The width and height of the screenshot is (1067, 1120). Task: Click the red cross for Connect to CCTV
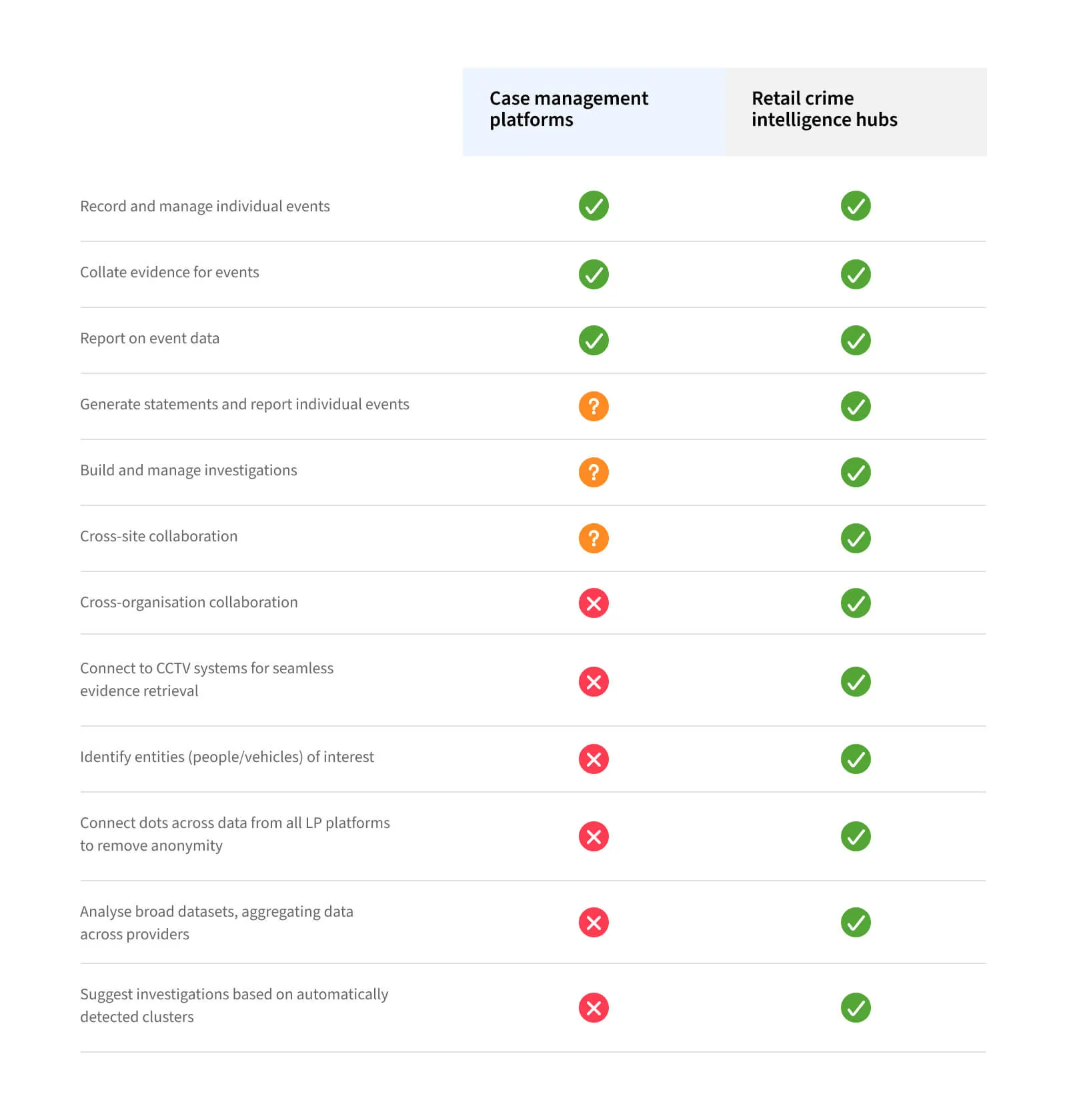(594, 681)
